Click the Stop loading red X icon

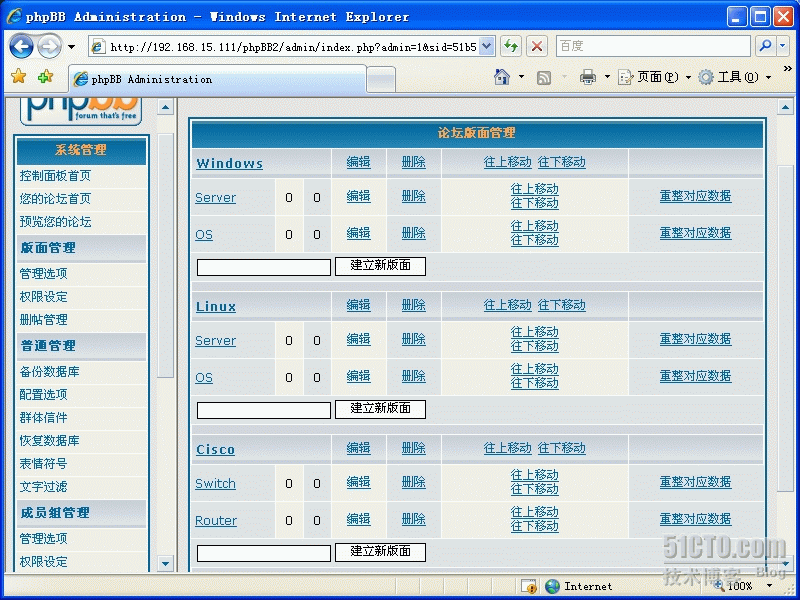point(537,46)
